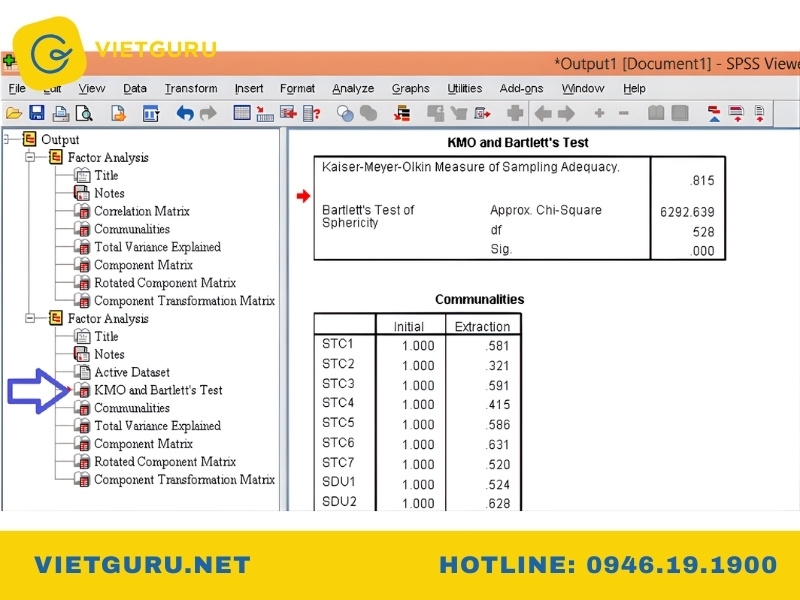Open the Add-ons menu

tap(521, 88)
